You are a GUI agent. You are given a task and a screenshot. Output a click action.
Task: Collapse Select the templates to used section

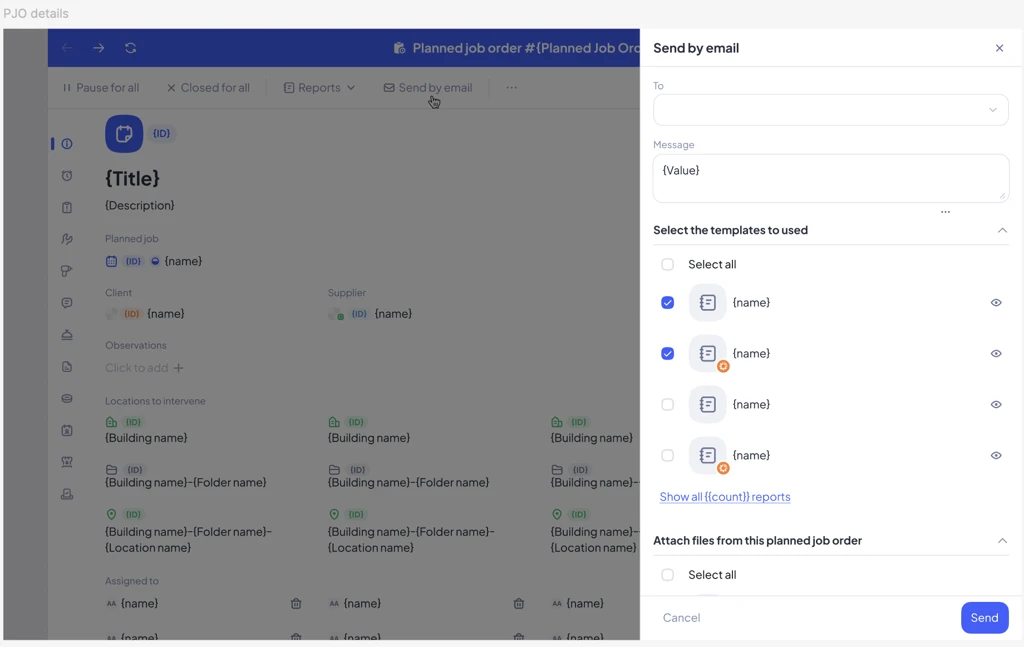[1002, 230]
